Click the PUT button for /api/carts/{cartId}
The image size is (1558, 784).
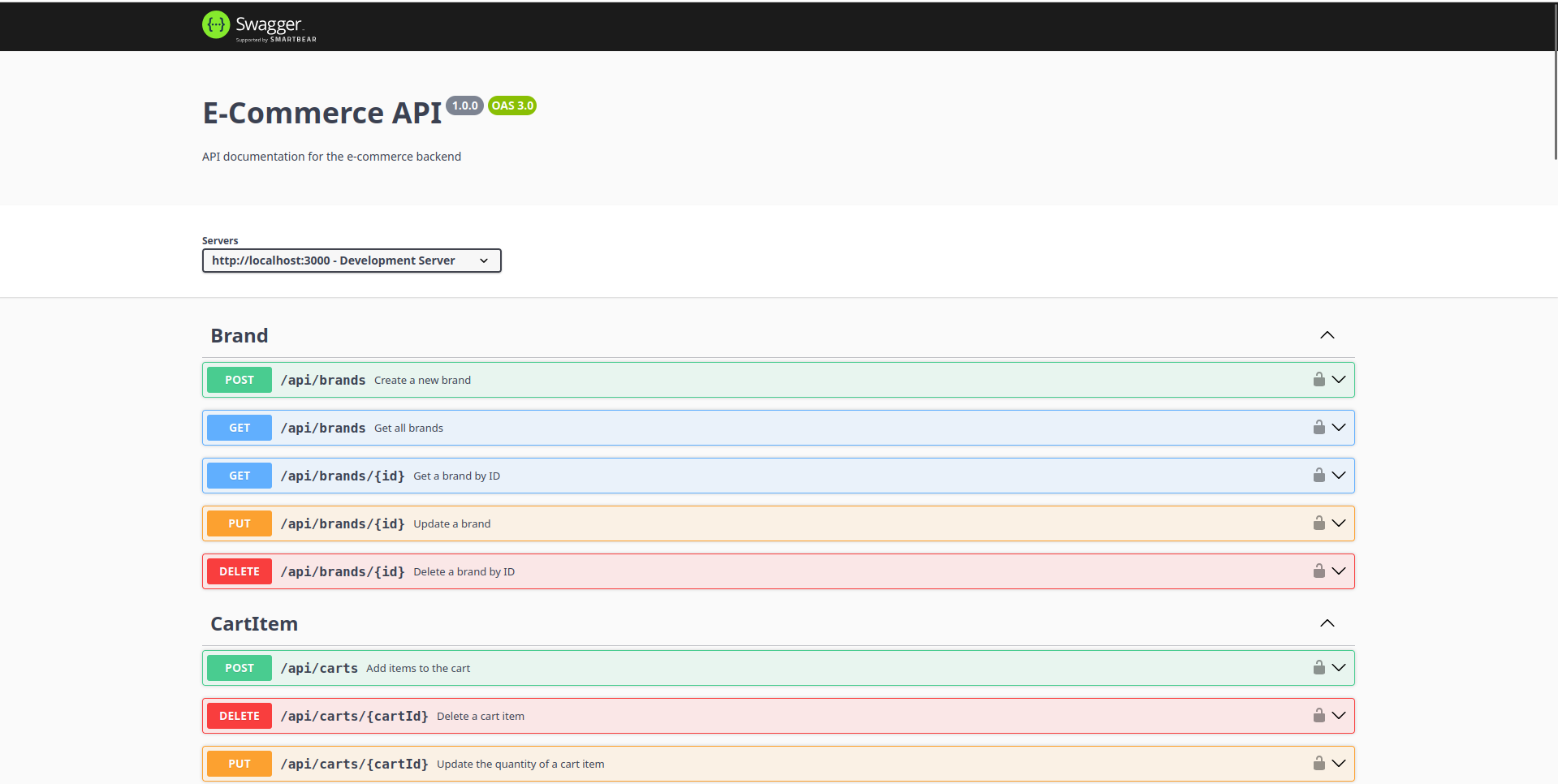tap(240, 764)
